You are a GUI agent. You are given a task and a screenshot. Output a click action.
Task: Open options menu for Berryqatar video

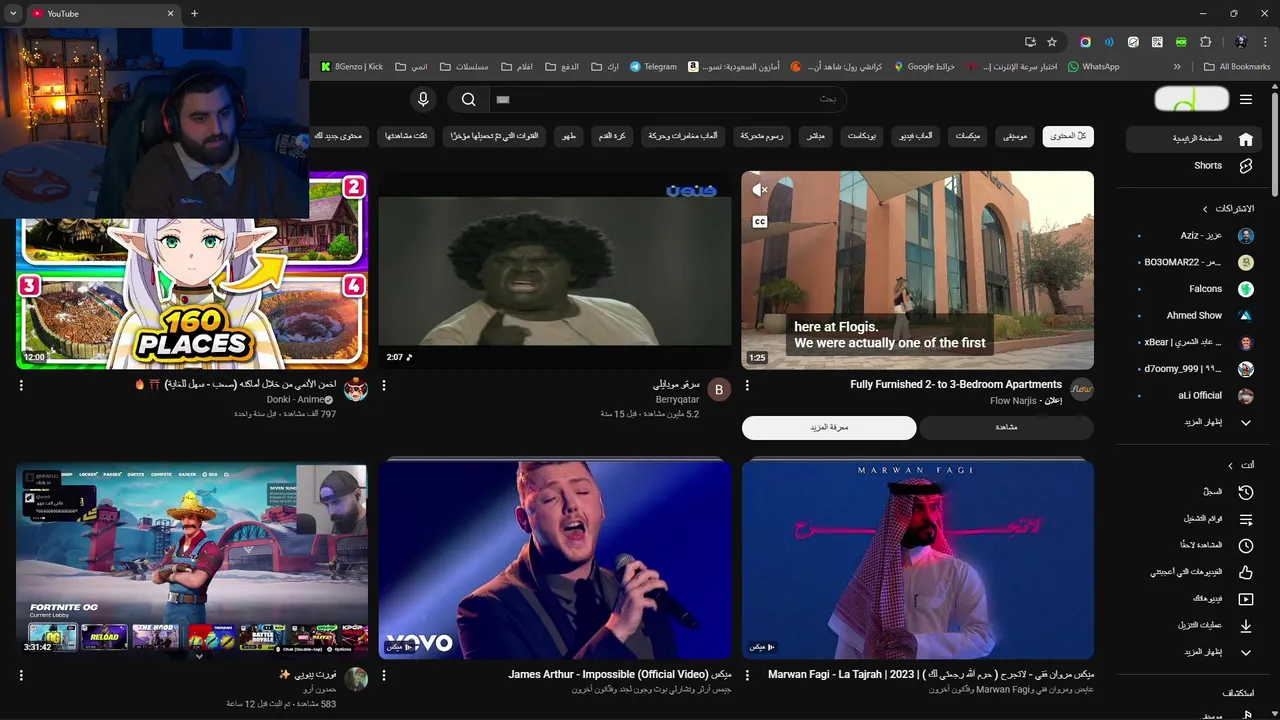pos(384,385)
